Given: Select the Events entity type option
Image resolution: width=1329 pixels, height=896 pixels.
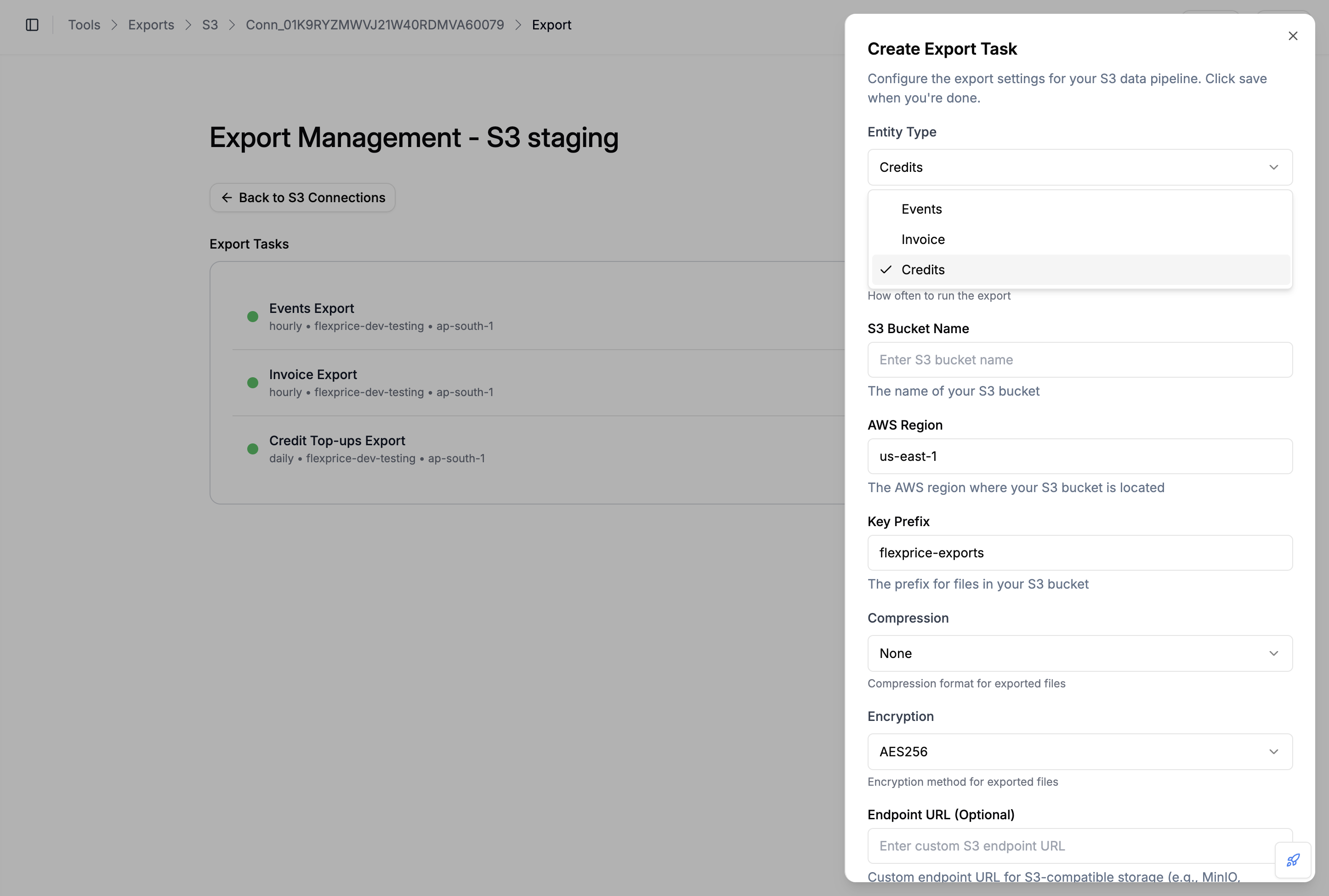Looking at the screenshot, I should coord(921,209).
